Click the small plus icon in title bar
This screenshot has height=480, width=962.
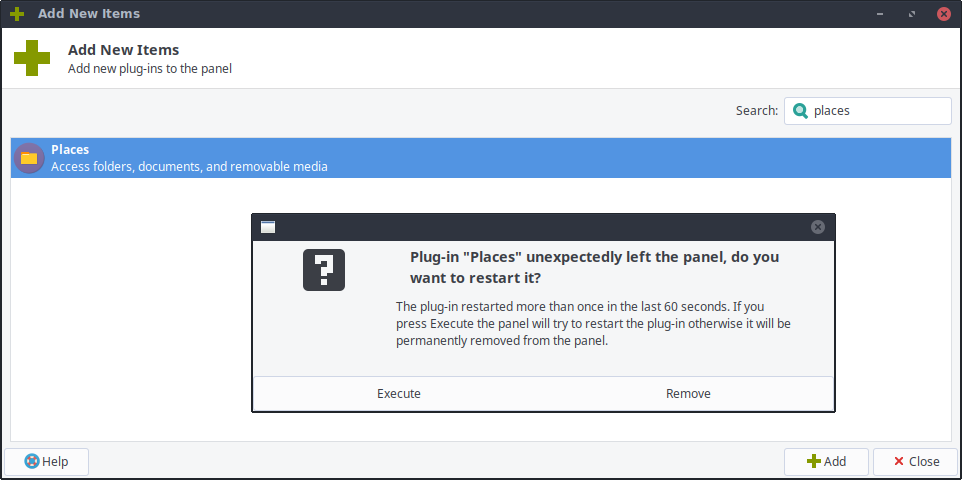tap(17, 14)
